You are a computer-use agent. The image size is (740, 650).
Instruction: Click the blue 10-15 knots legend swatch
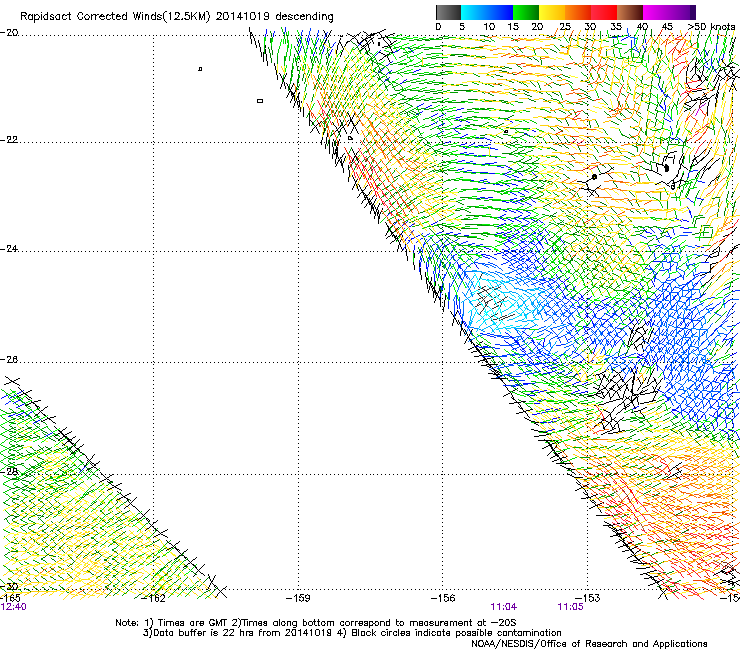coord(500,12)
